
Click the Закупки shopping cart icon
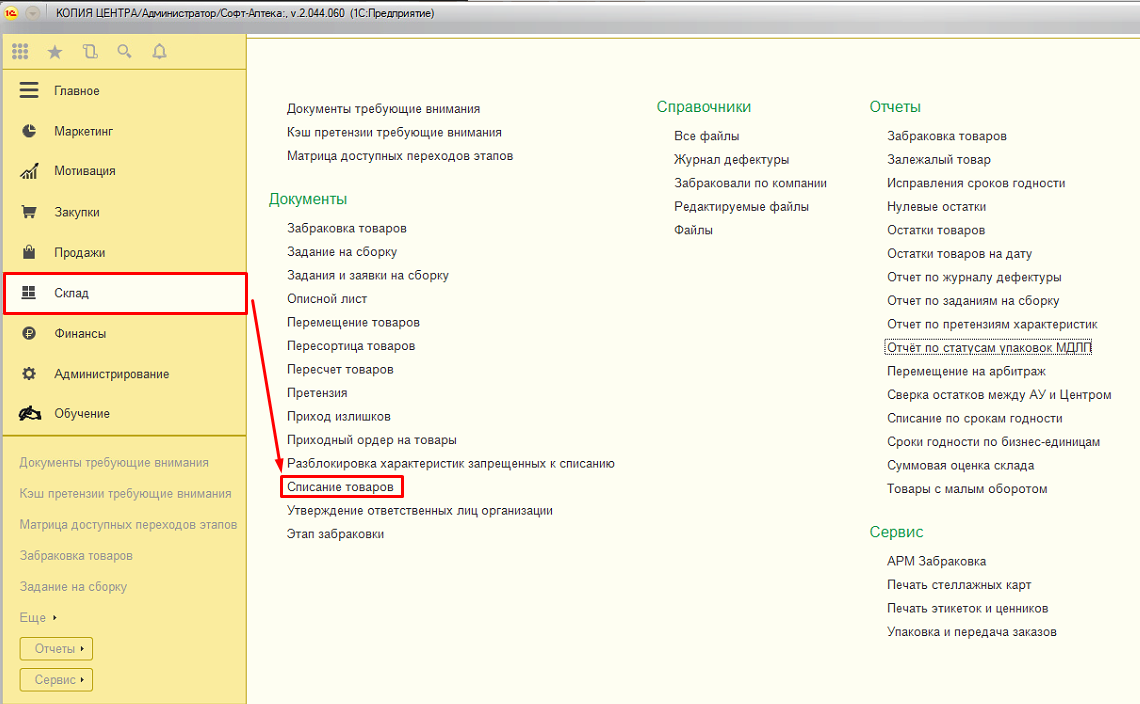click(x=29, y=212)
